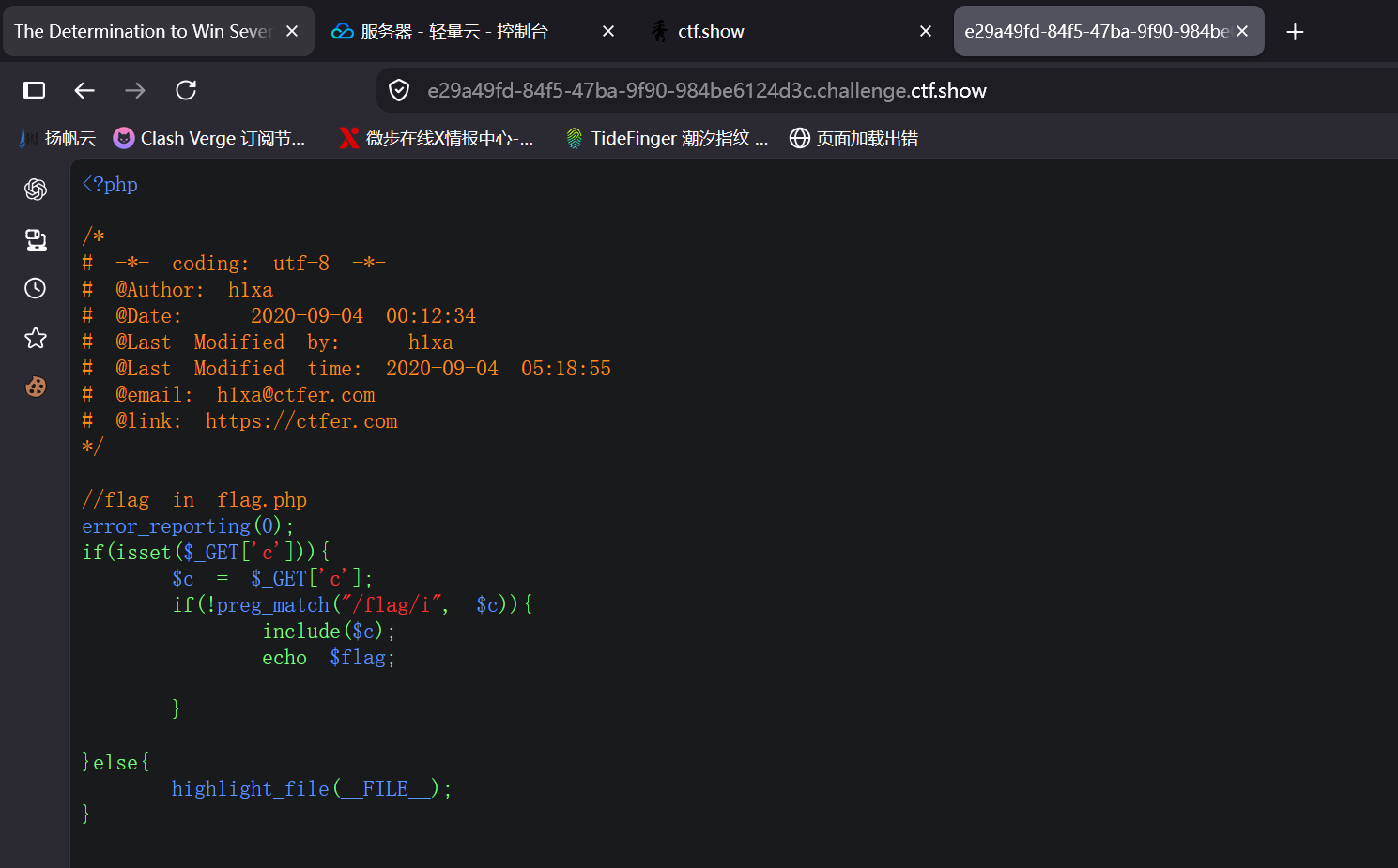Click the preg_match flag pattern line
The height and width of the screenshot is (868, 1398).
(x=353, y=605)
